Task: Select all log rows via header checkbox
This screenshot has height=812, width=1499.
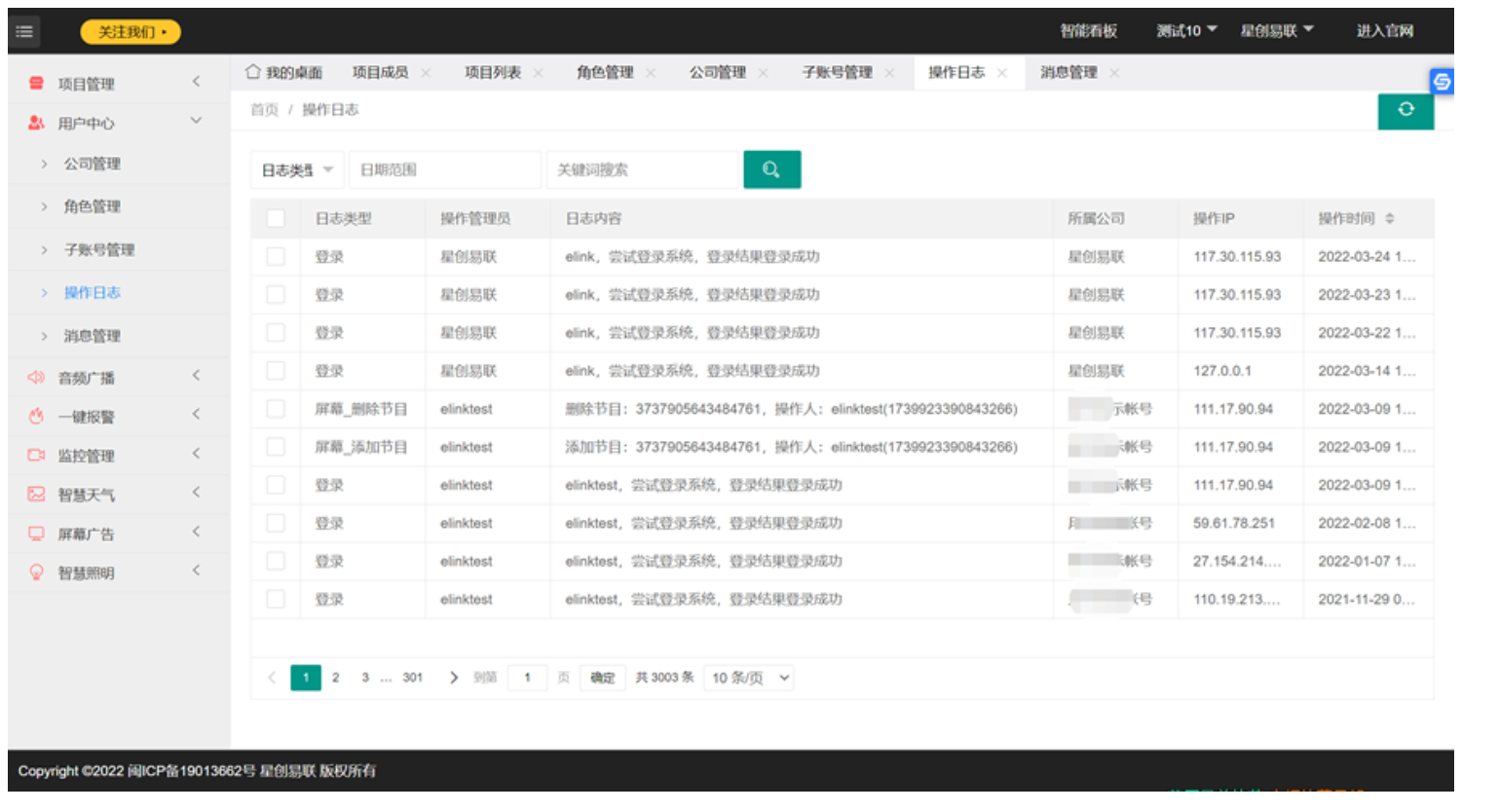Action: click(276, 218)
